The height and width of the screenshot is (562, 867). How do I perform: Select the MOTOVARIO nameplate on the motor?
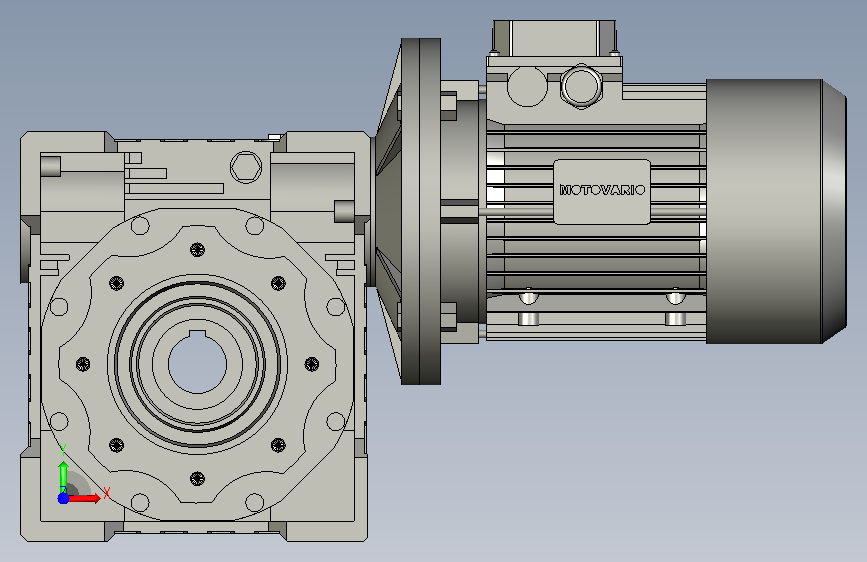click(x=602, y=192)
